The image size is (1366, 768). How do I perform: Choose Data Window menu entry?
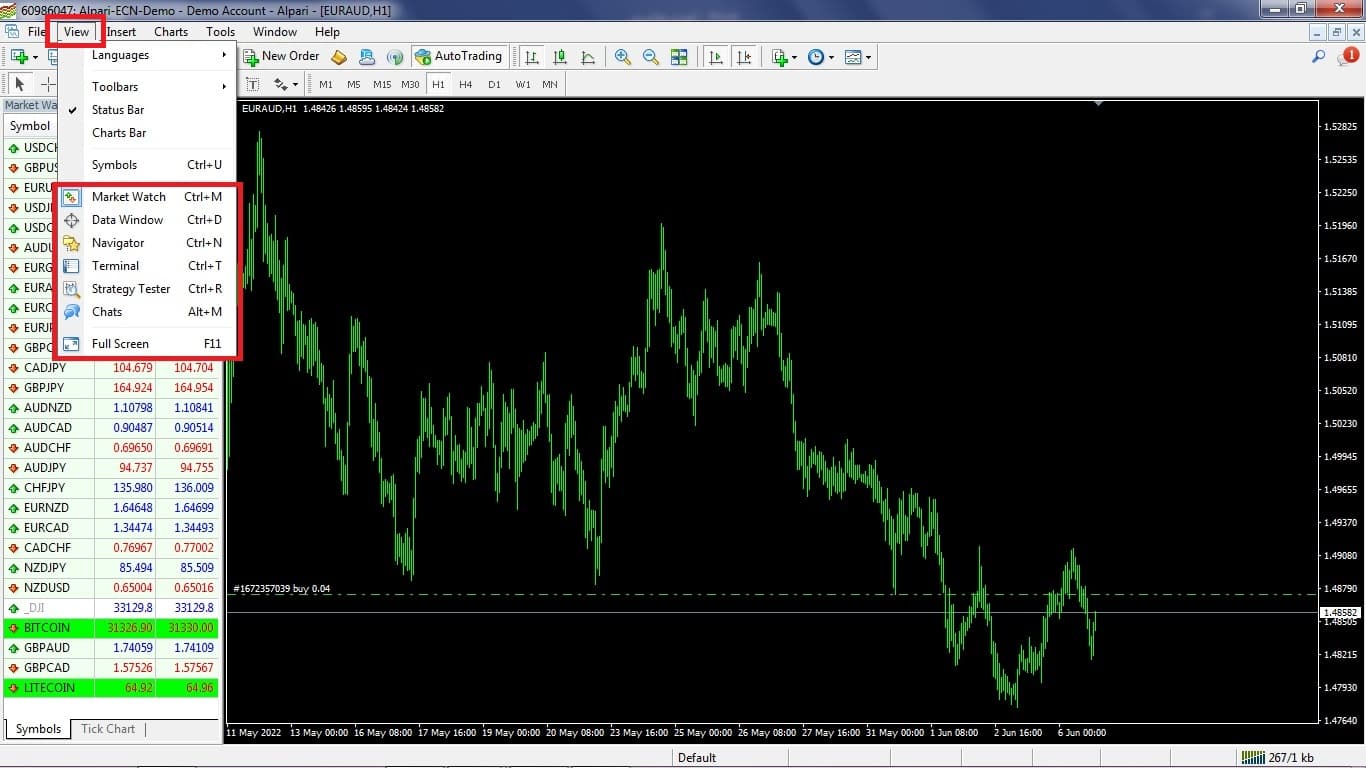click(148, 220)
